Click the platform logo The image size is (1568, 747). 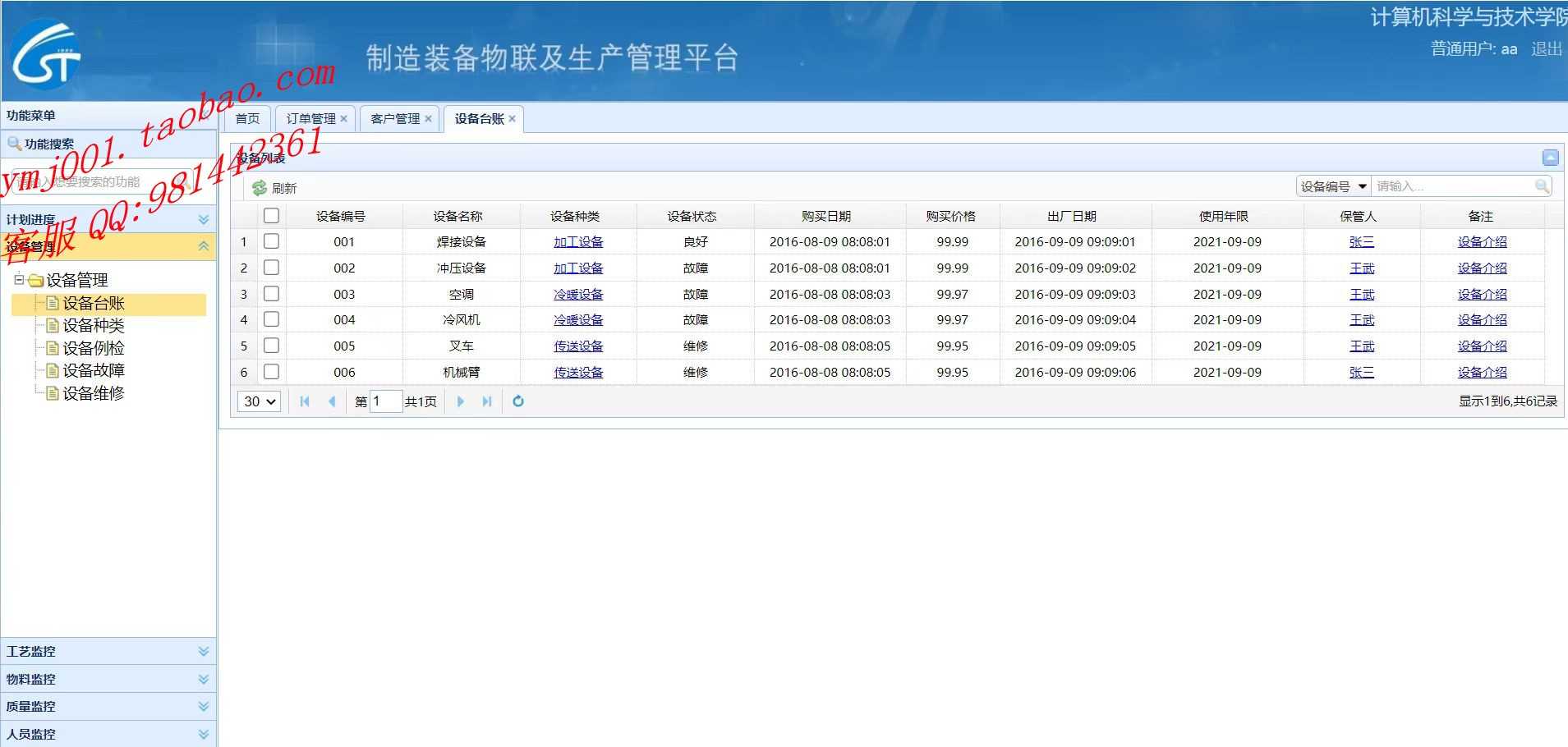coord(46,54)
